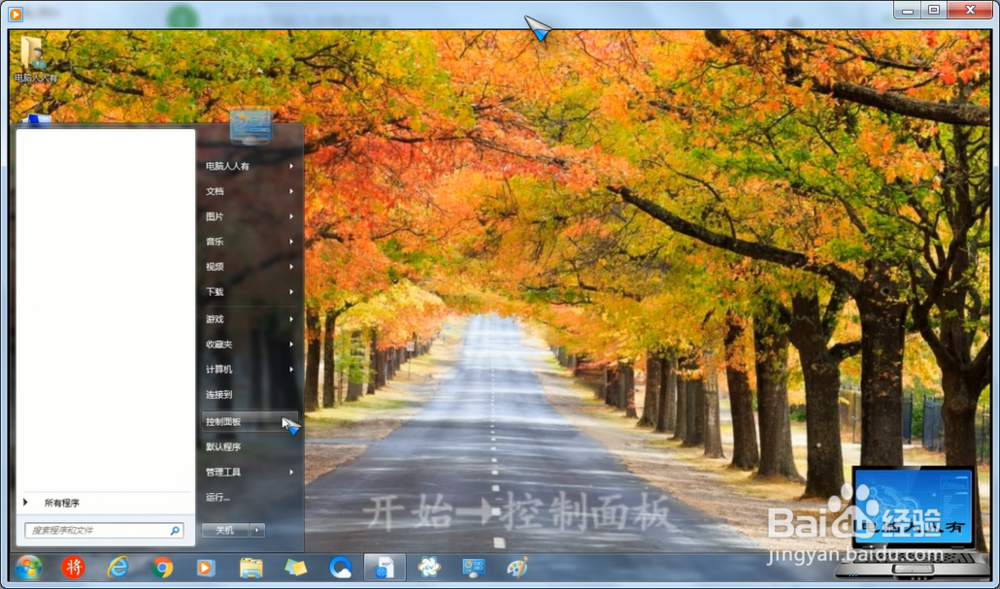Open the pinwheel-shaped app in the taskbar

[x=429, y=567]
